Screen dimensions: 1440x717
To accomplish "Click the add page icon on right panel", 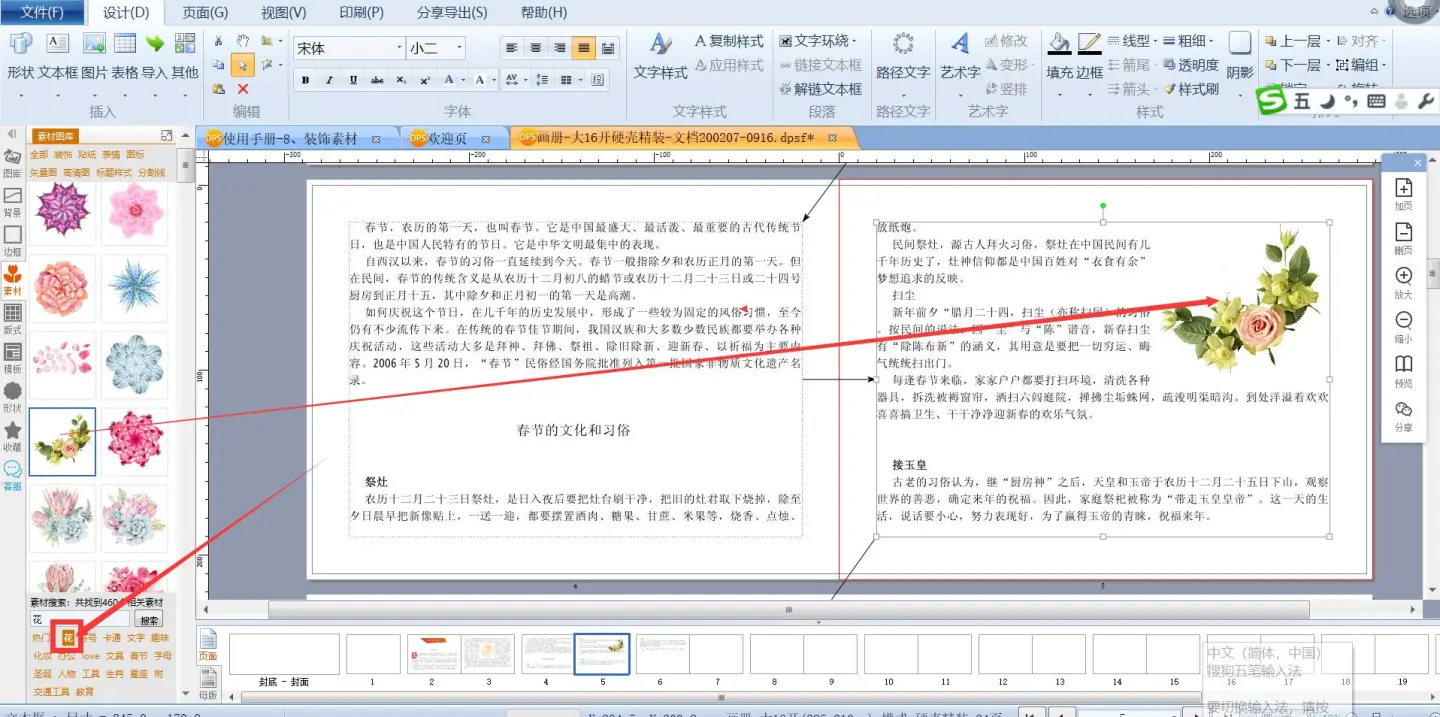I will 1403,194.
